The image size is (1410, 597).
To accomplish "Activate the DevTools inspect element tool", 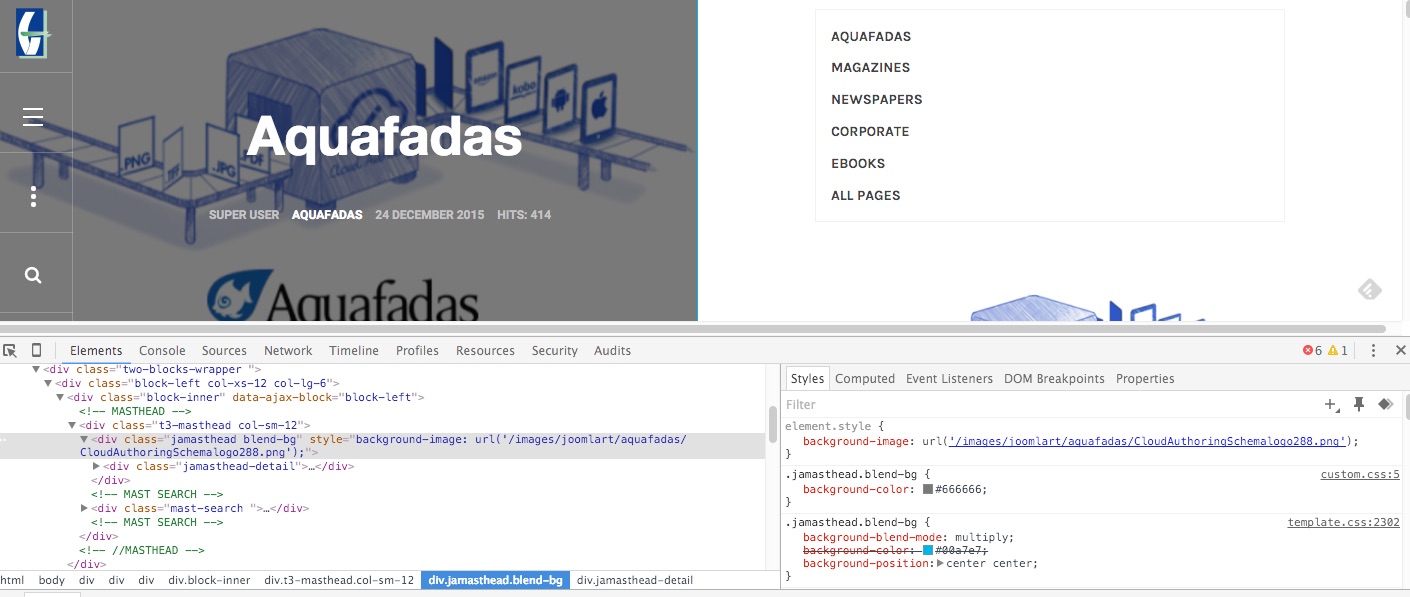I will [10, 350].
